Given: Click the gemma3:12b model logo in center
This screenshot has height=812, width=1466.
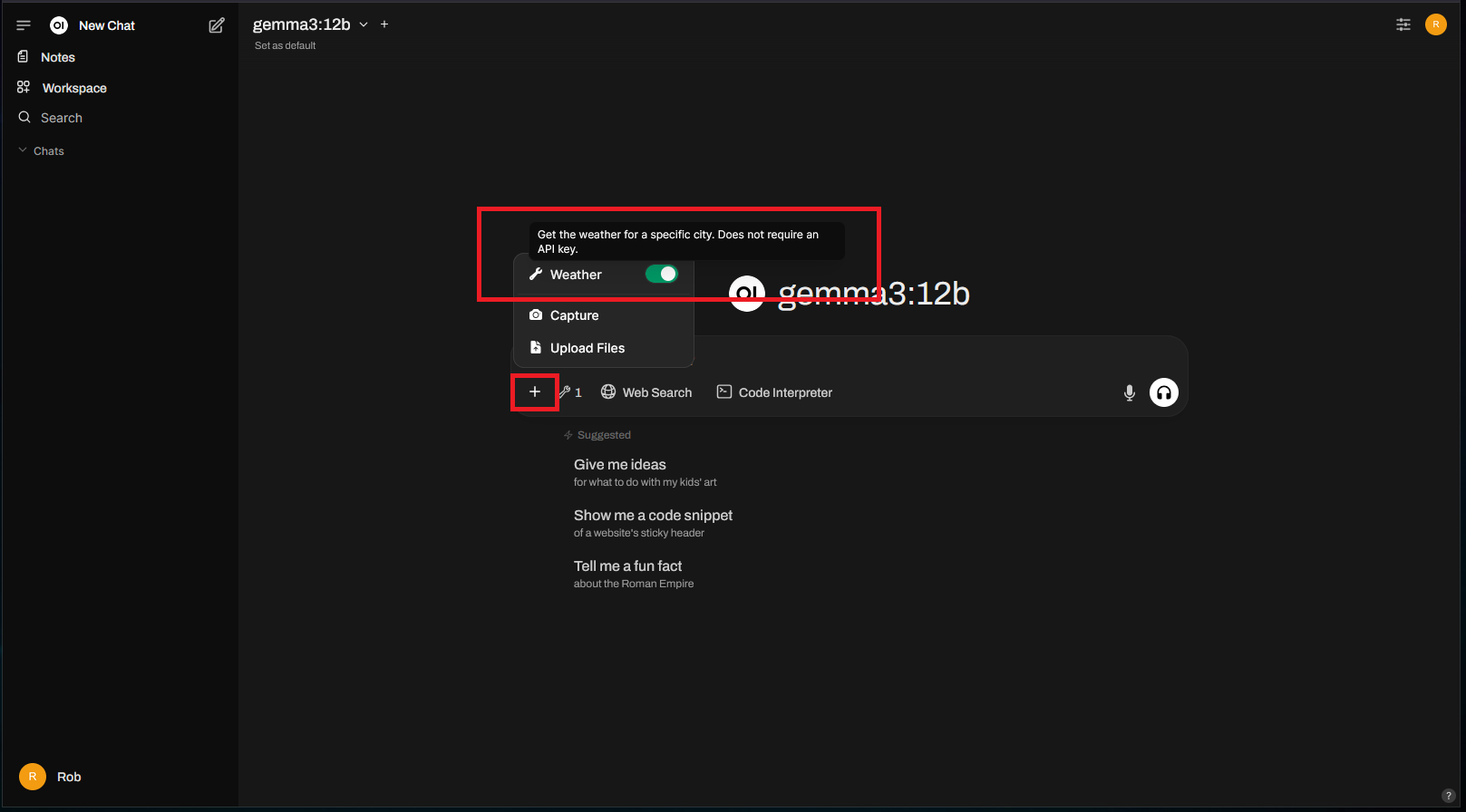Looking at the screenshot, I should pos(747,294).
